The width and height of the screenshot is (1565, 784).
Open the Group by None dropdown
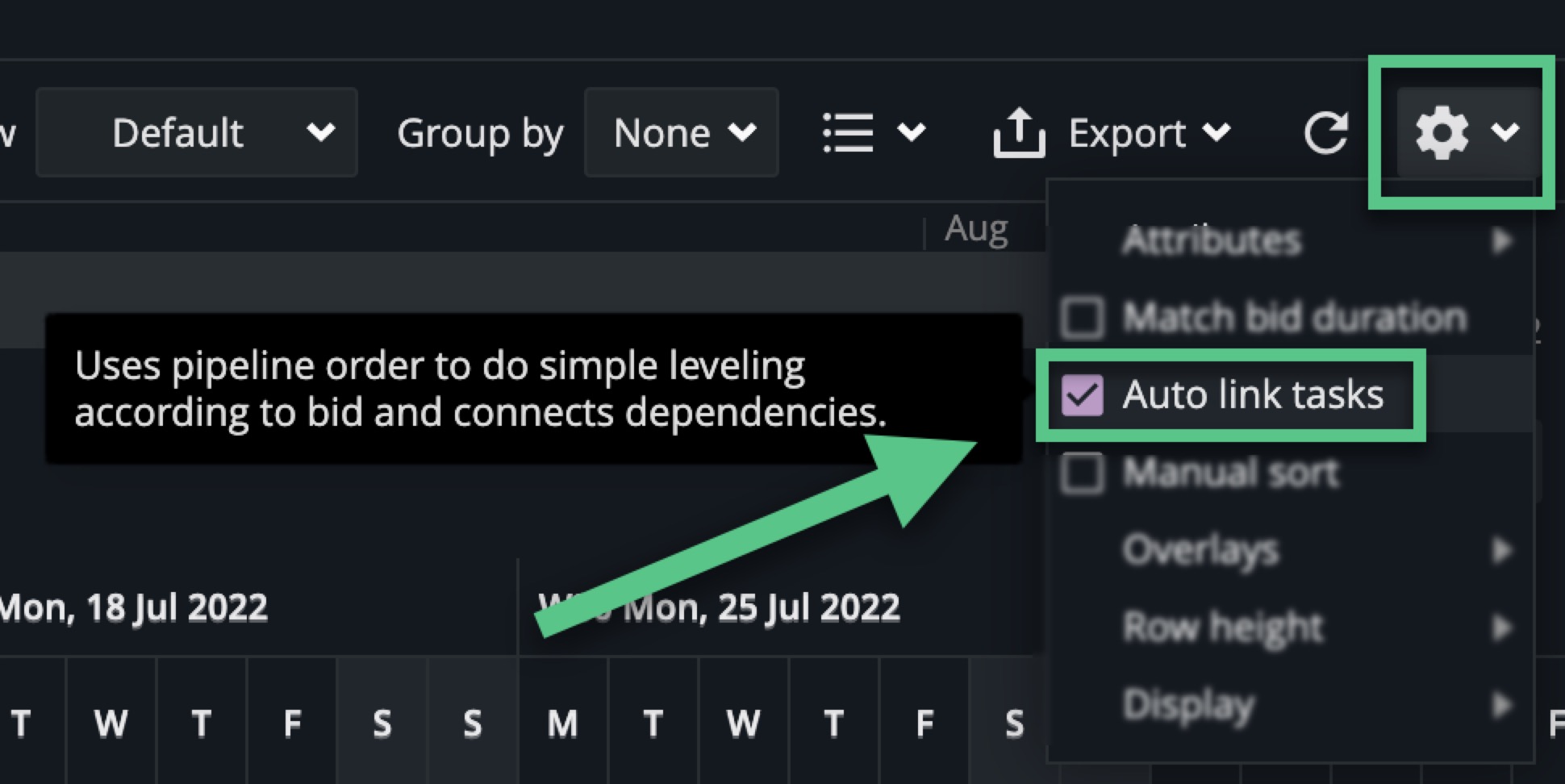tap(681, 132)
